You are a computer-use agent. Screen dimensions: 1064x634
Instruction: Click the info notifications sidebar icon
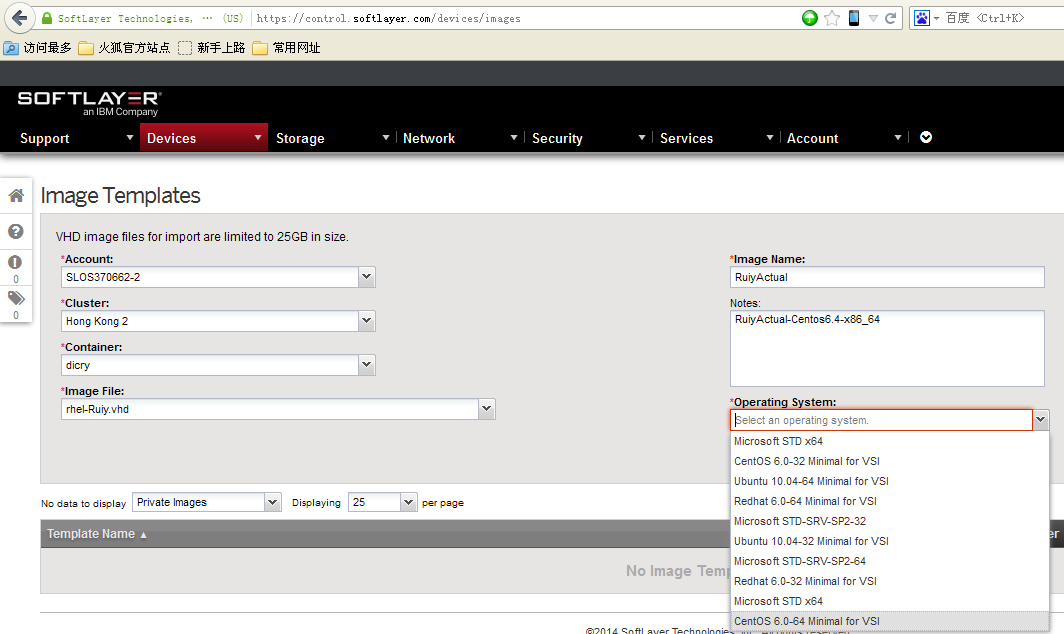click(15, 262)
